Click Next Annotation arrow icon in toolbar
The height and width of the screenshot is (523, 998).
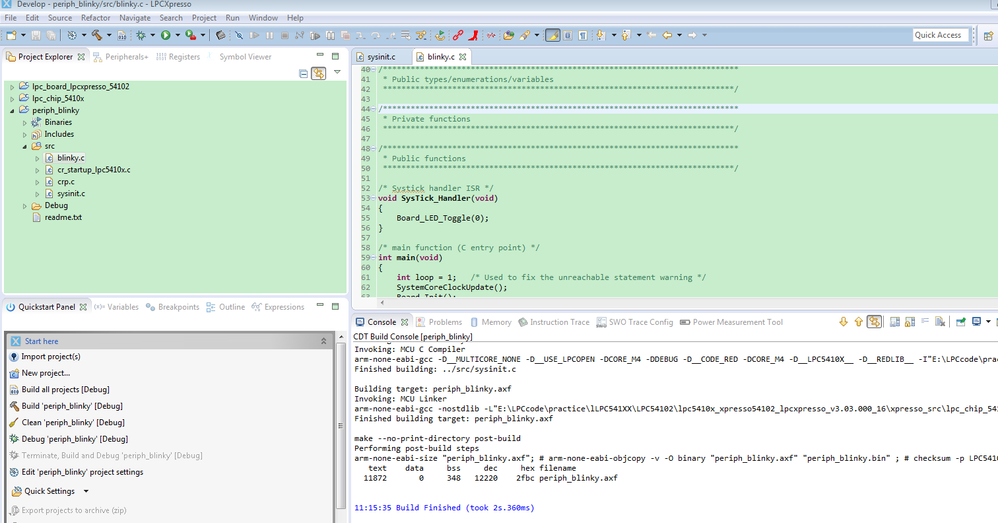[600, 35]
